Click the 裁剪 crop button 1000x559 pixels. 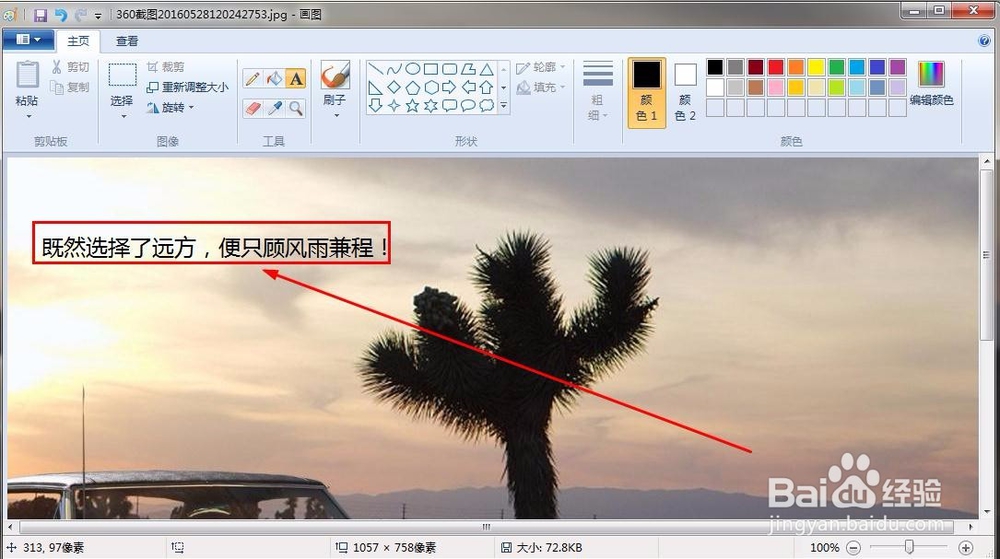[x=165, y=67]
